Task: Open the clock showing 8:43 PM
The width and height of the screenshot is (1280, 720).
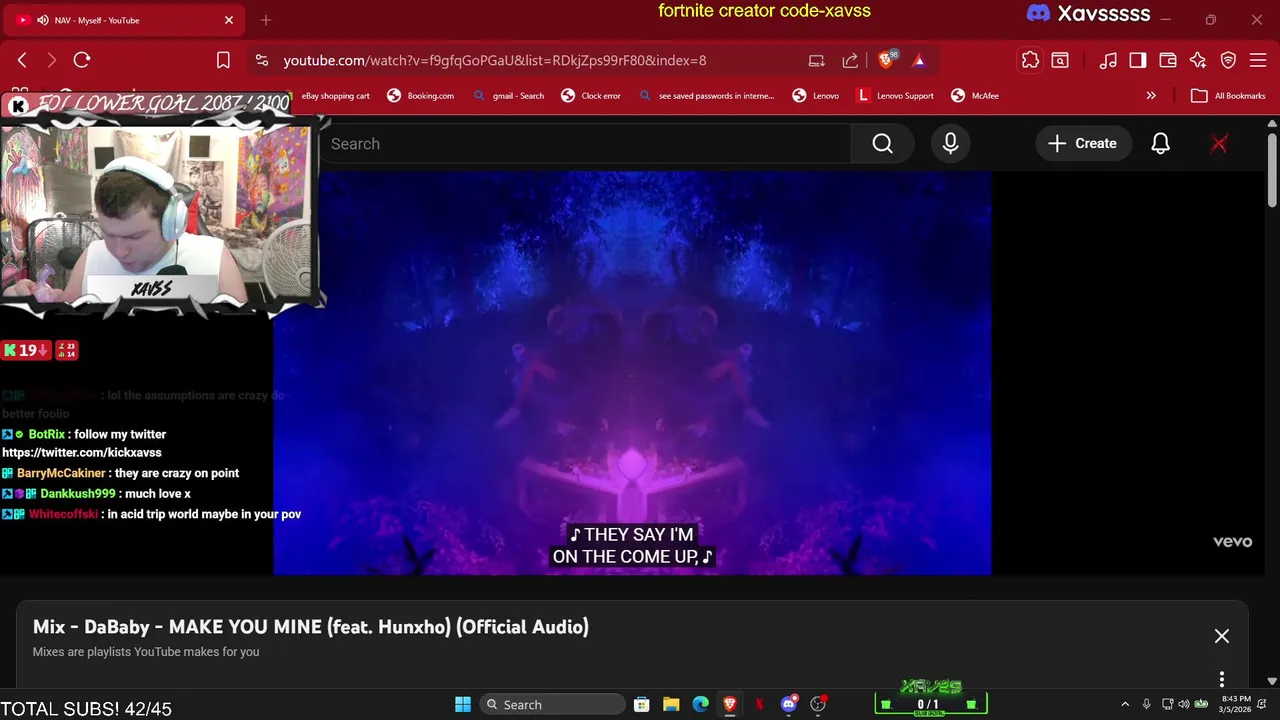Action: pos(1234,704)
